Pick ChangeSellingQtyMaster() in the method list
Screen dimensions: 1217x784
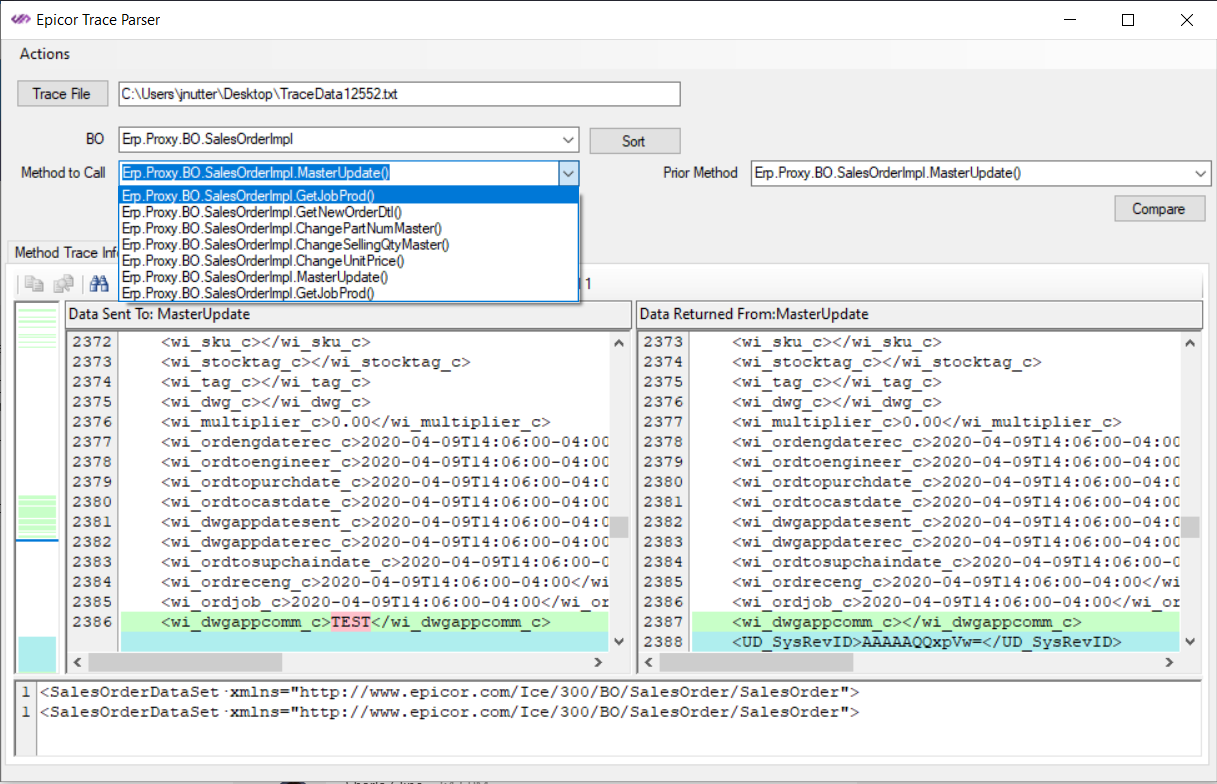tap(349, 244)
